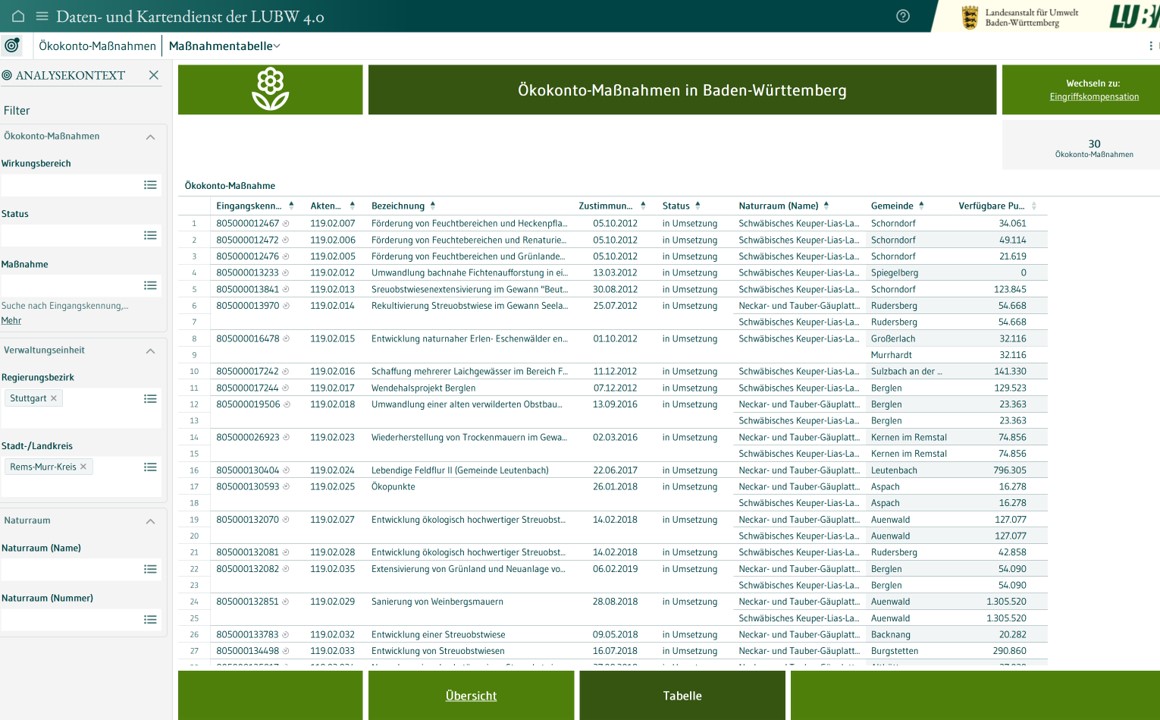Sort by Eingangskennung column arrow
Screen dimensions: 1160x720
291,206
